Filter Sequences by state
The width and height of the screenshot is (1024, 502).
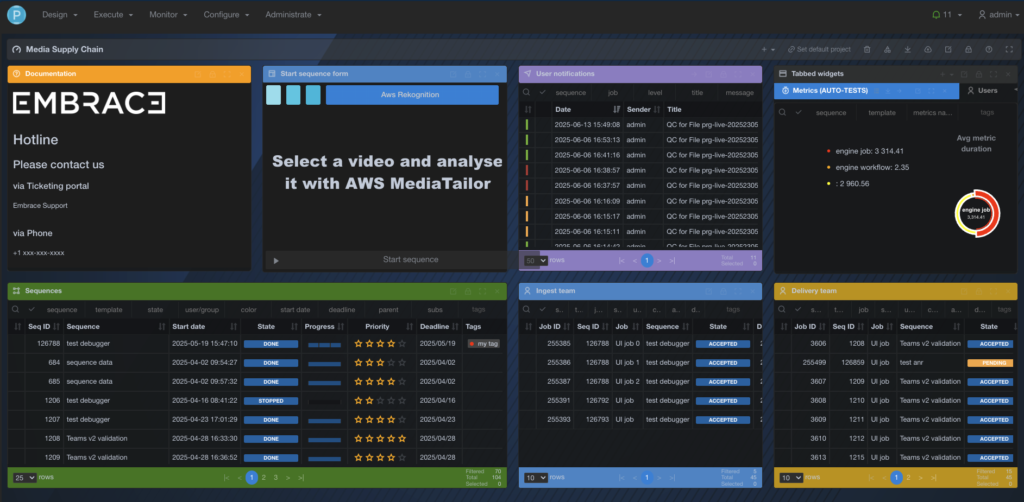pos(155,309)
